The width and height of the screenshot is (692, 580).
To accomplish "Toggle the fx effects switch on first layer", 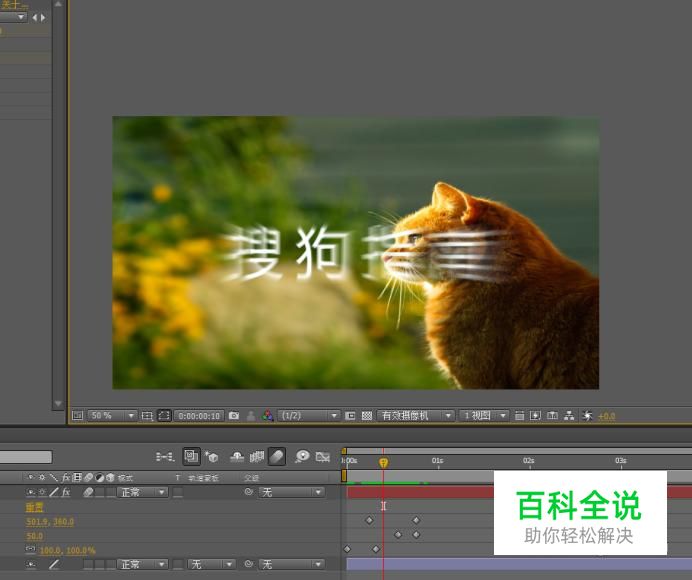I will (x=66, y=492).
